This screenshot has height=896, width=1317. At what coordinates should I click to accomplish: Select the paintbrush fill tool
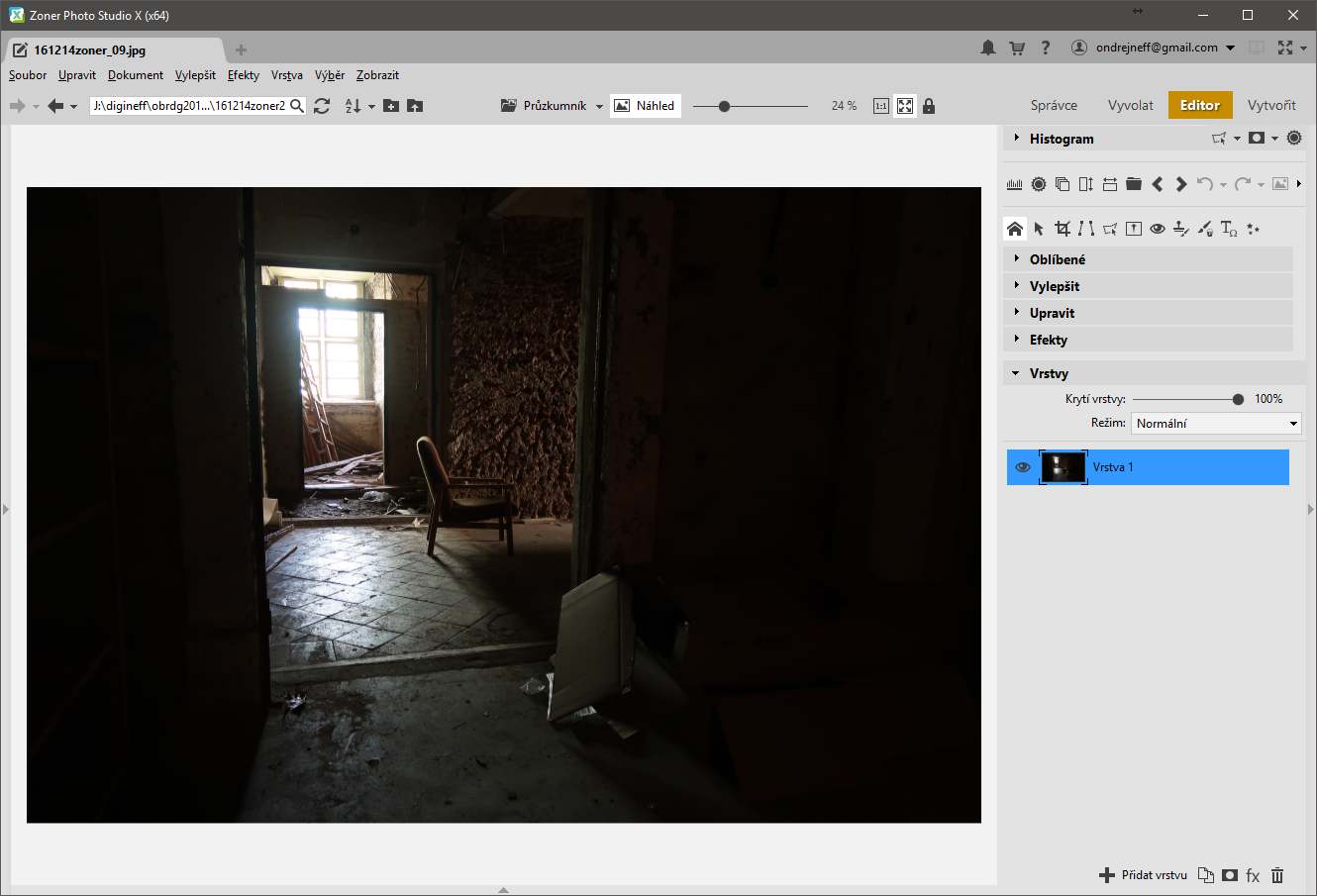pos(1205,229)
